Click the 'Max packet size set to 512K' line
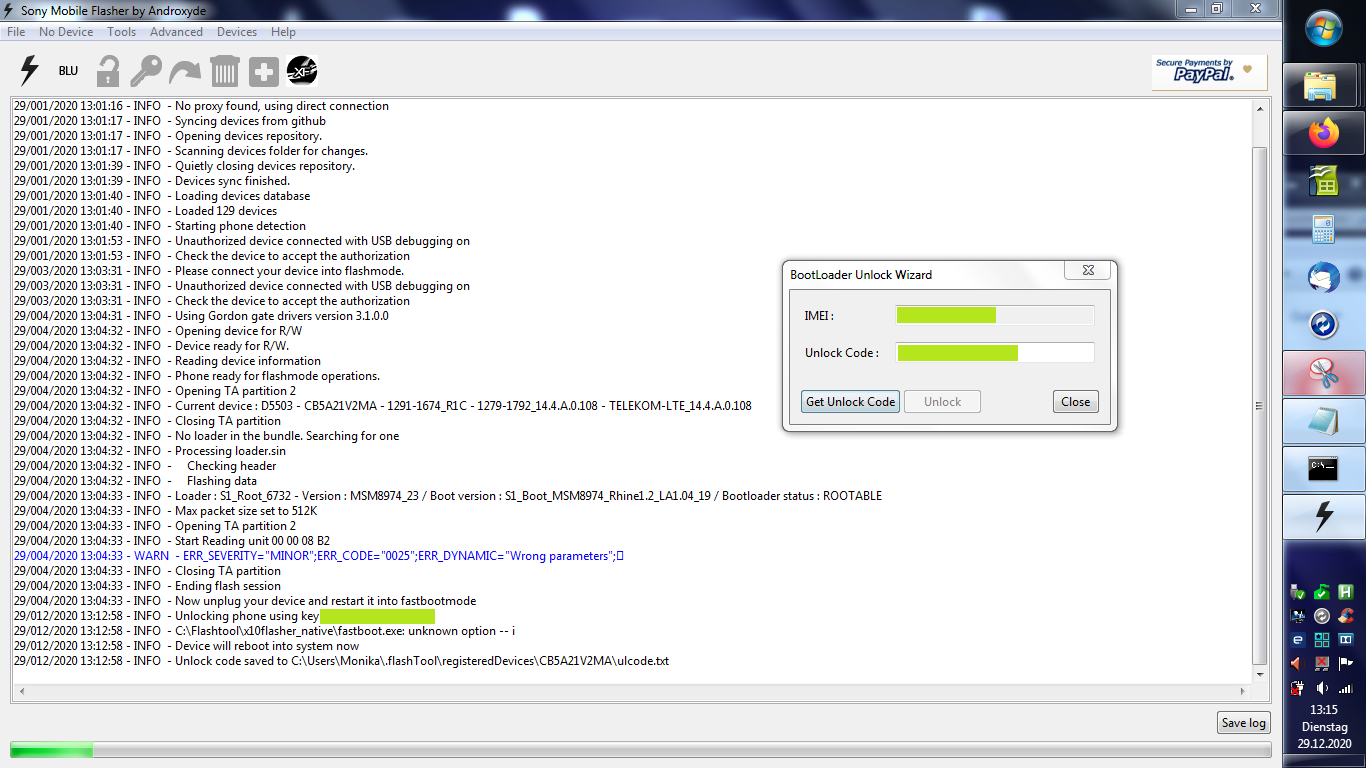Image resolution: width=1366 pixels, height=768 pixels. (166, 511)
